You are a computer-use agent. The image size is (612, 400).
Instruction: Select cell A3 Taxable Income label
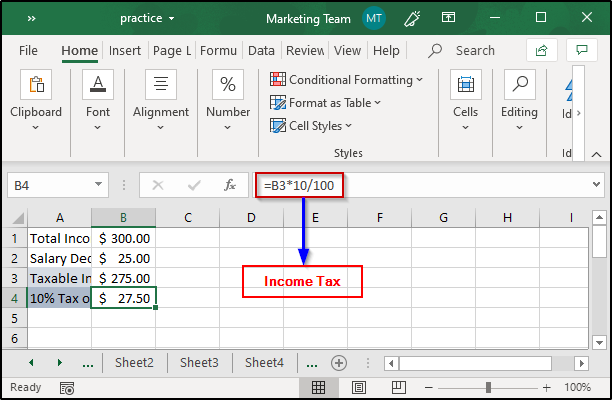[x=60, y=278]
